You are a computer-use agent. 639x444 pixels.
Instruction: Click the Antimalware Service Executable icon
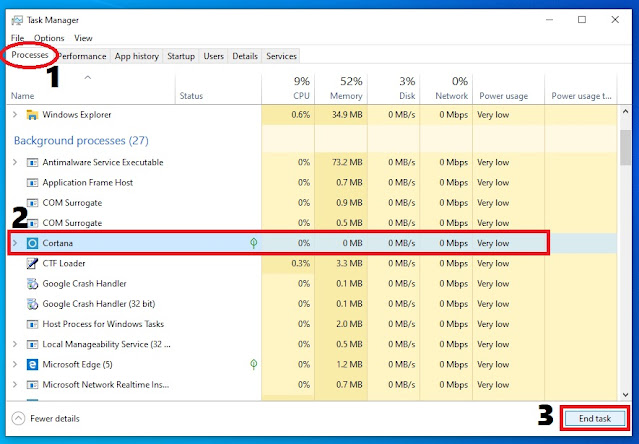(32, 163)
